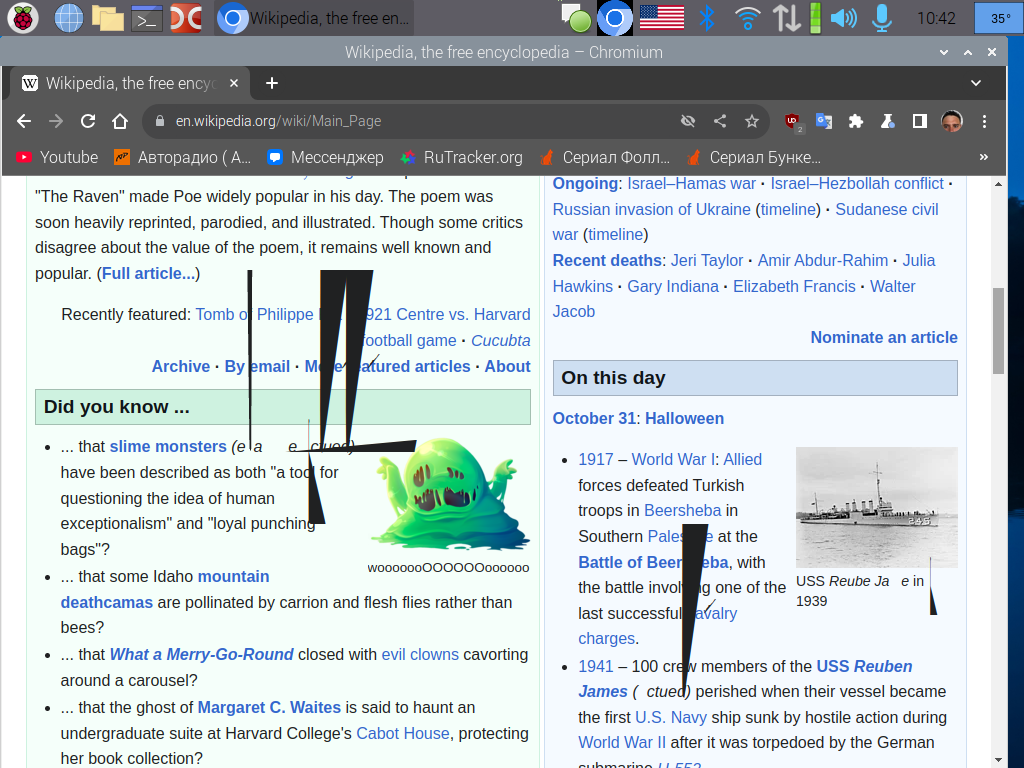
Task: Open the Bluetooth tray menu
Action: tap(707, 18)
